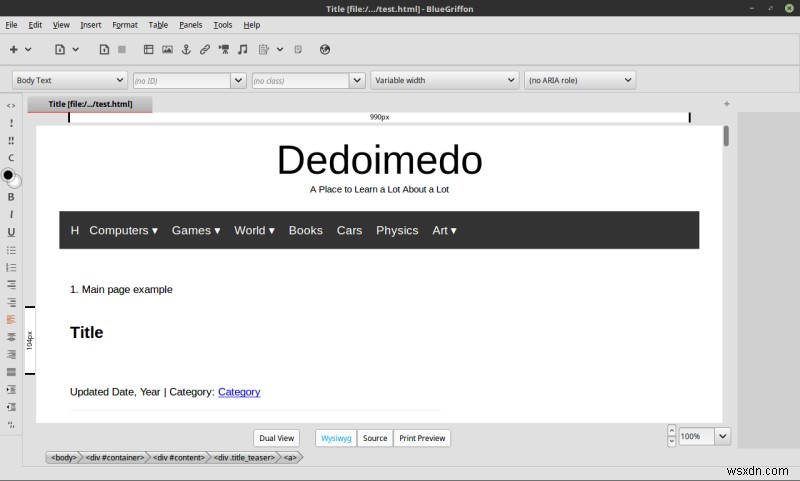This screenshot has height=481, width=800.
Task: Click the globe browser preview icon
Action: [x=325, y=49]
